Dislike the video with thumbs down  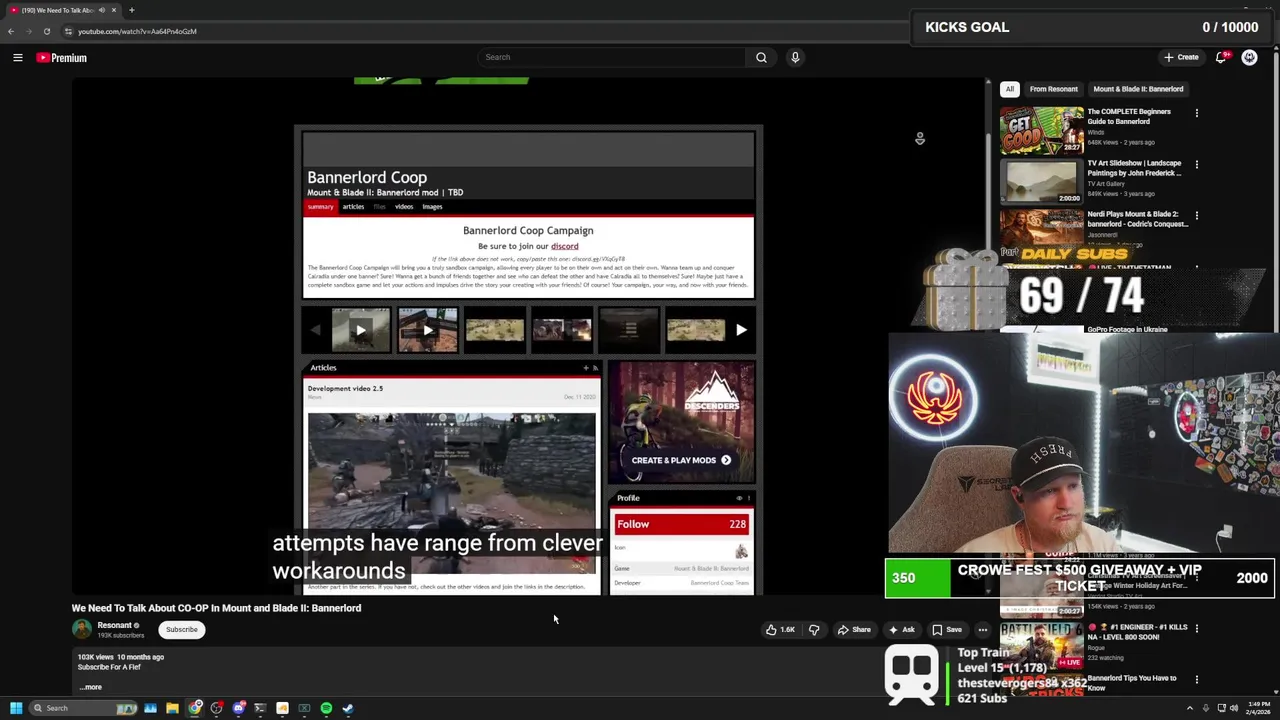point(814,630)
